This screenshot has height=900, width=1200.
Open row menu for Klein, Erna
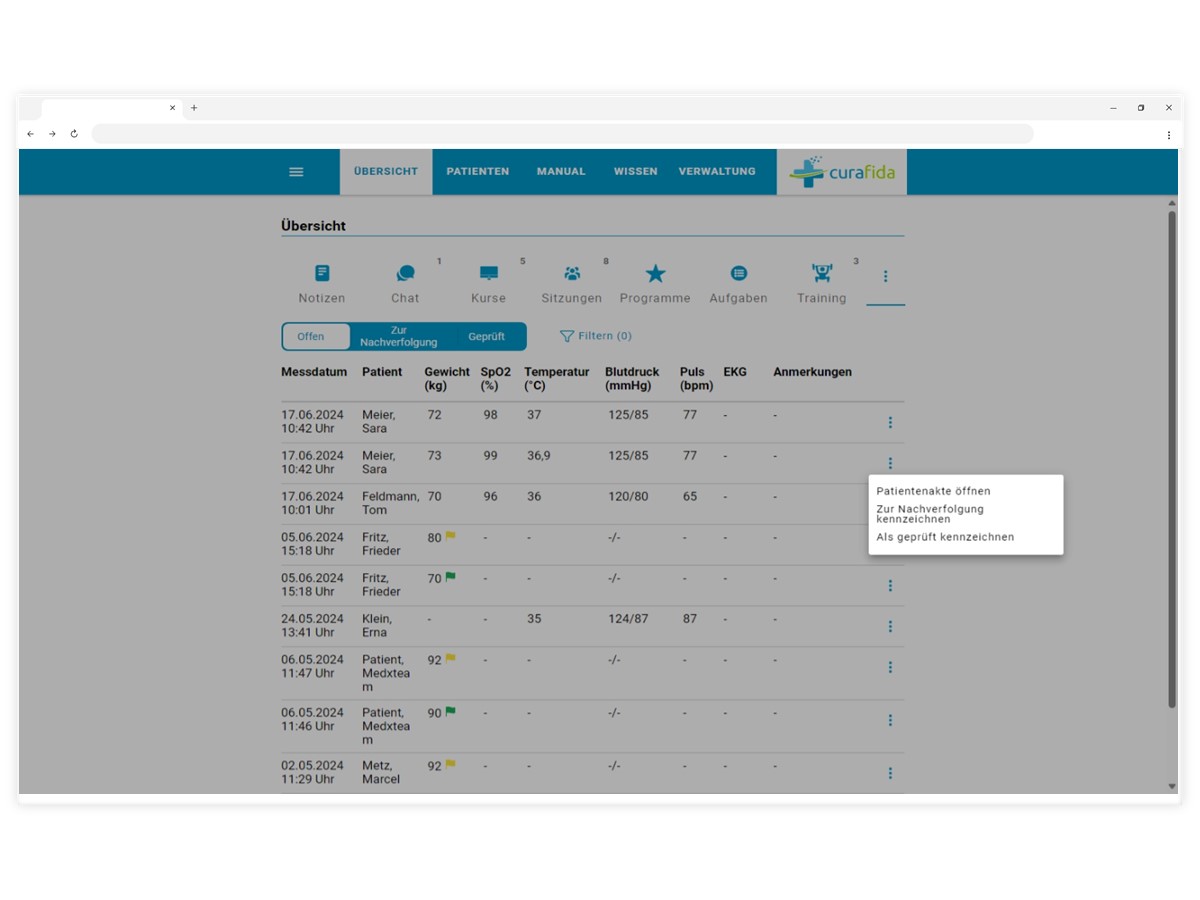pyautogui.click(x=890, y=627)
